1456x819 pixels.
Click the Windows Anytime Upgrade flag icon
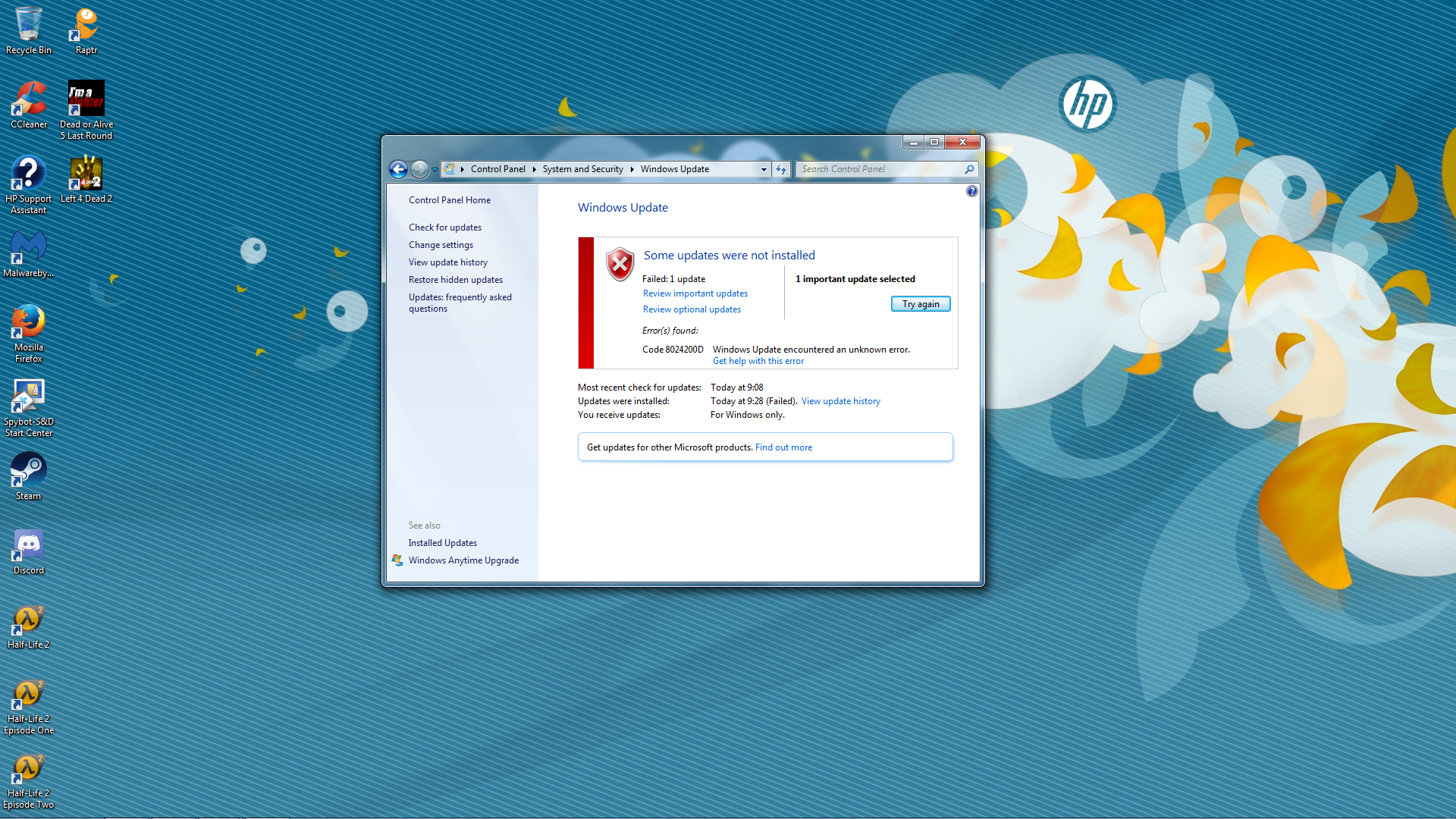click(397, 560)
